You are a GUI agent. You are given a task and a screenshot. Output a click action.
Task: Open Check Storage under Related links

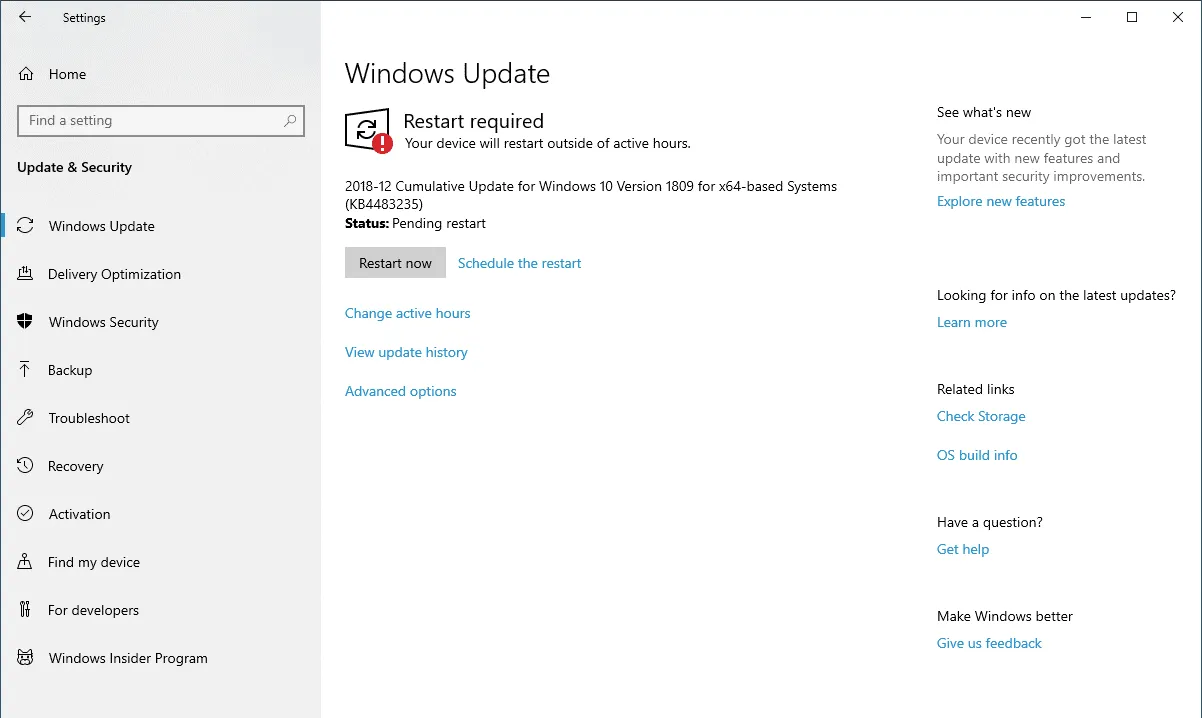(x=981, y=416)
